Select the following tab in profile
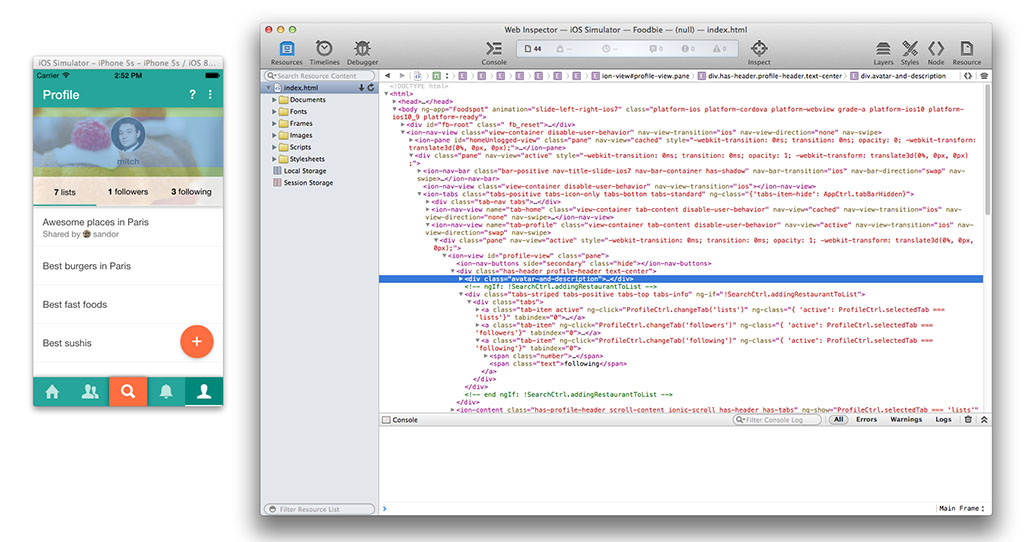The height and width of the screenshot is (542, 1024). click(191, 192)
